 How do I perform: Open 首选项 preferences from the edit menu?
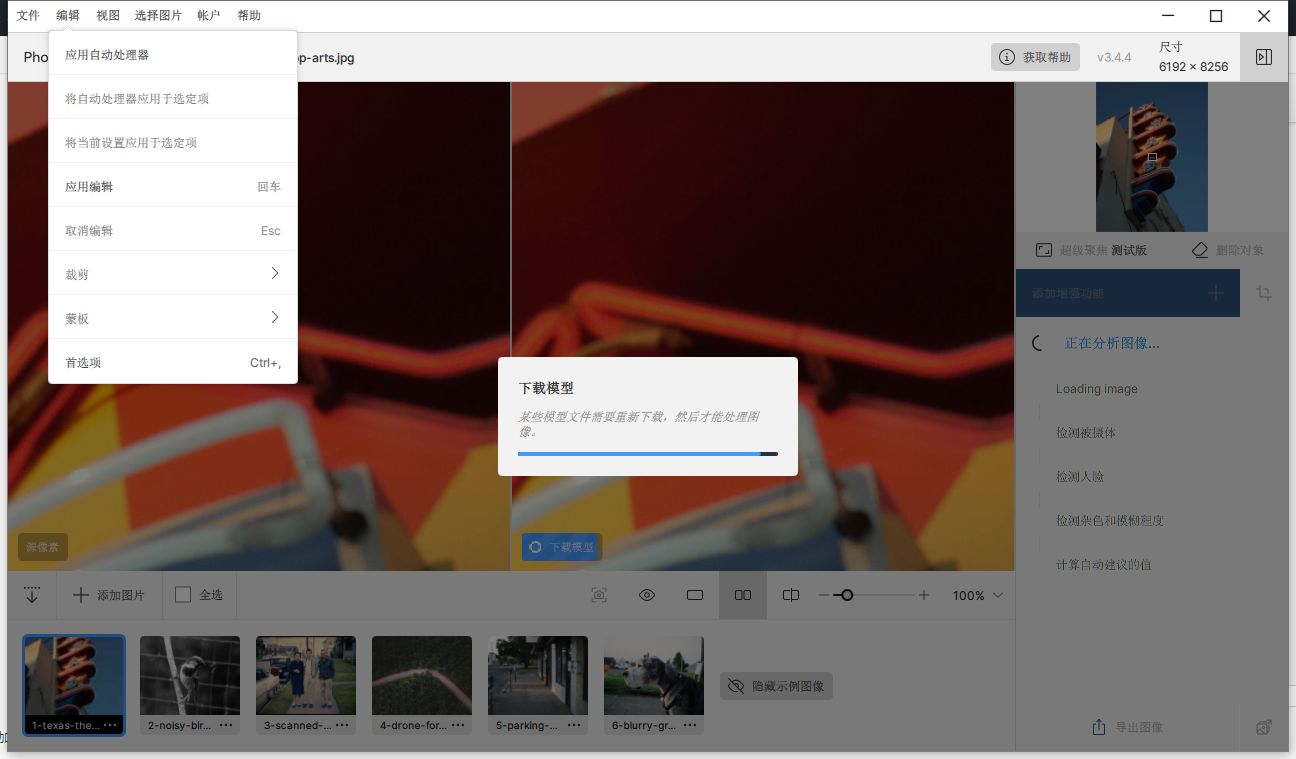pyautogui.click(x=173, y=363)
